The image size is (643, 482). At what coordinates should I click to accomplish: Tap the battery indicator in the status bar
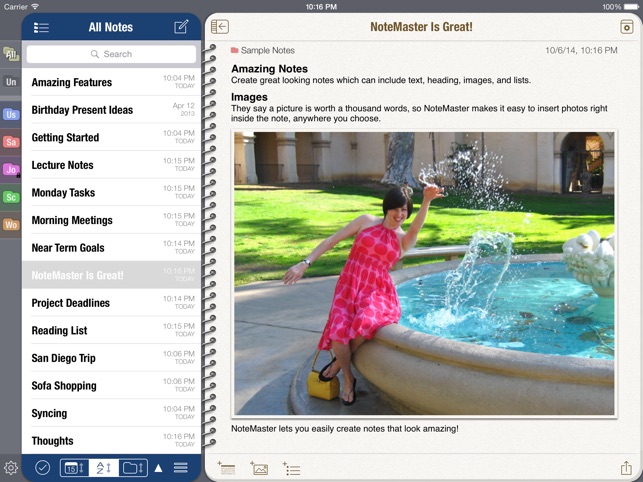point(631,7)
